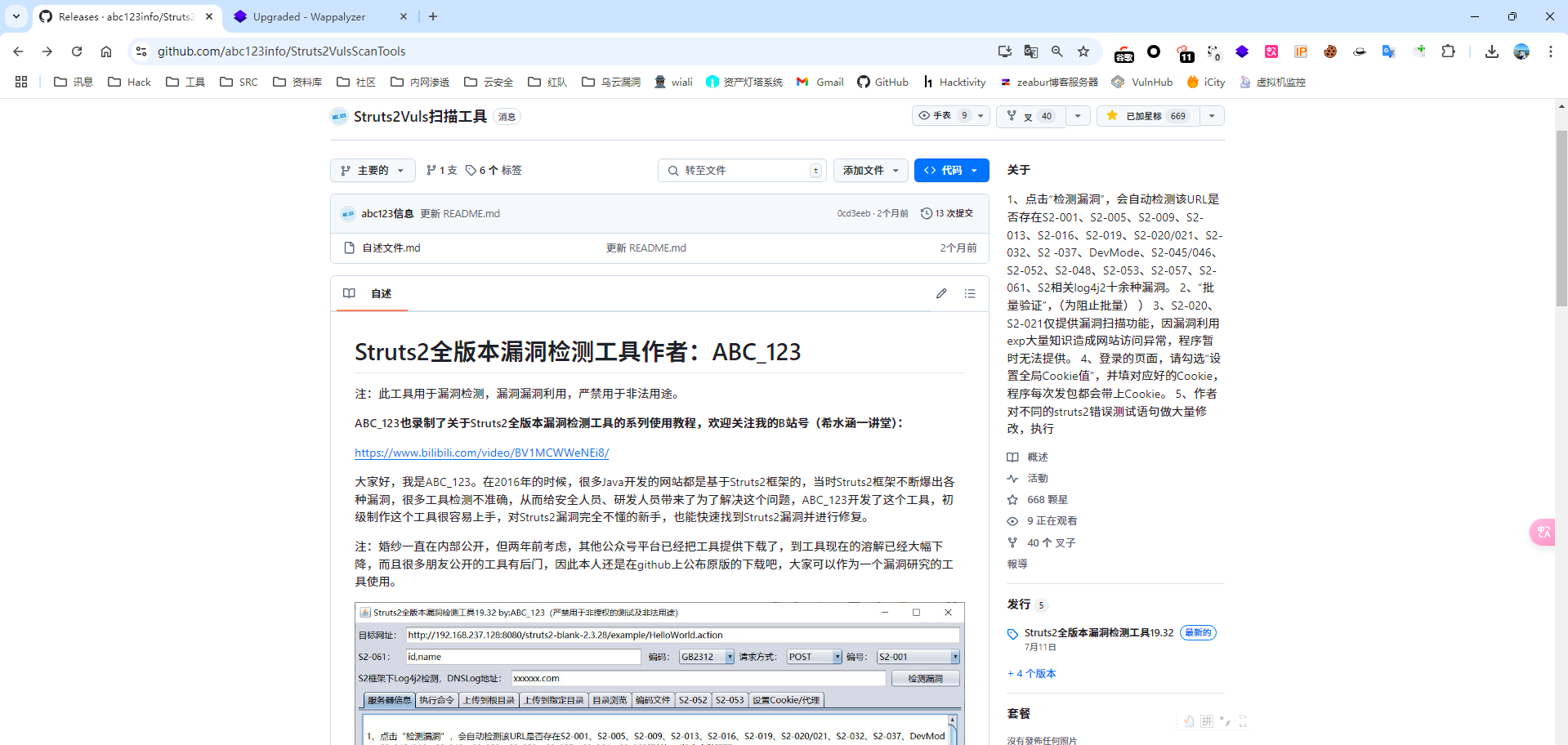
Task: Click the browser reload icon
Action: point(77,51)
